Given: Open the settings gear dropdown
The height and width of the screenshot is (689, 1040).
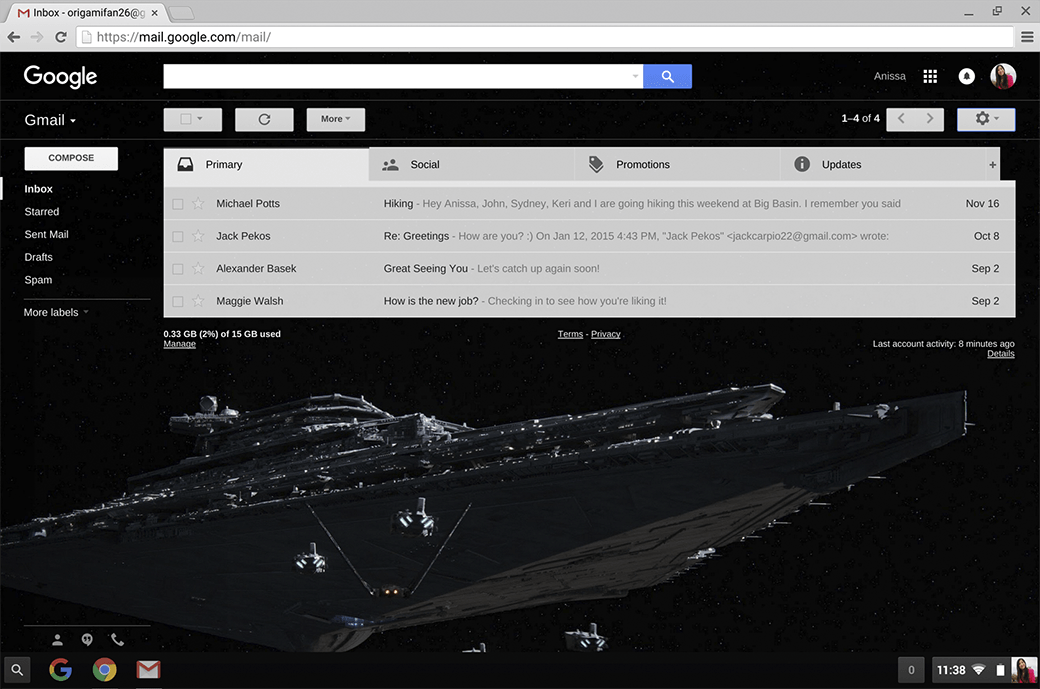Looking at the screenshot, I should click(x=986, y=119).
